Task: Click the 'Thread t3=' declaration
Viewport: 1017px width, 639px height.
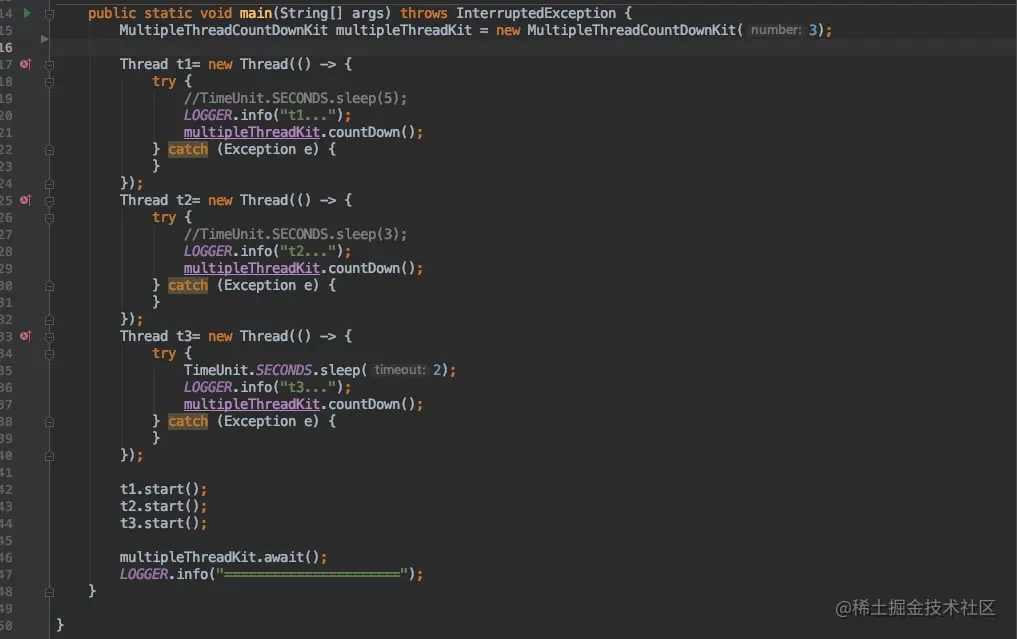Action: click(160, 337)
